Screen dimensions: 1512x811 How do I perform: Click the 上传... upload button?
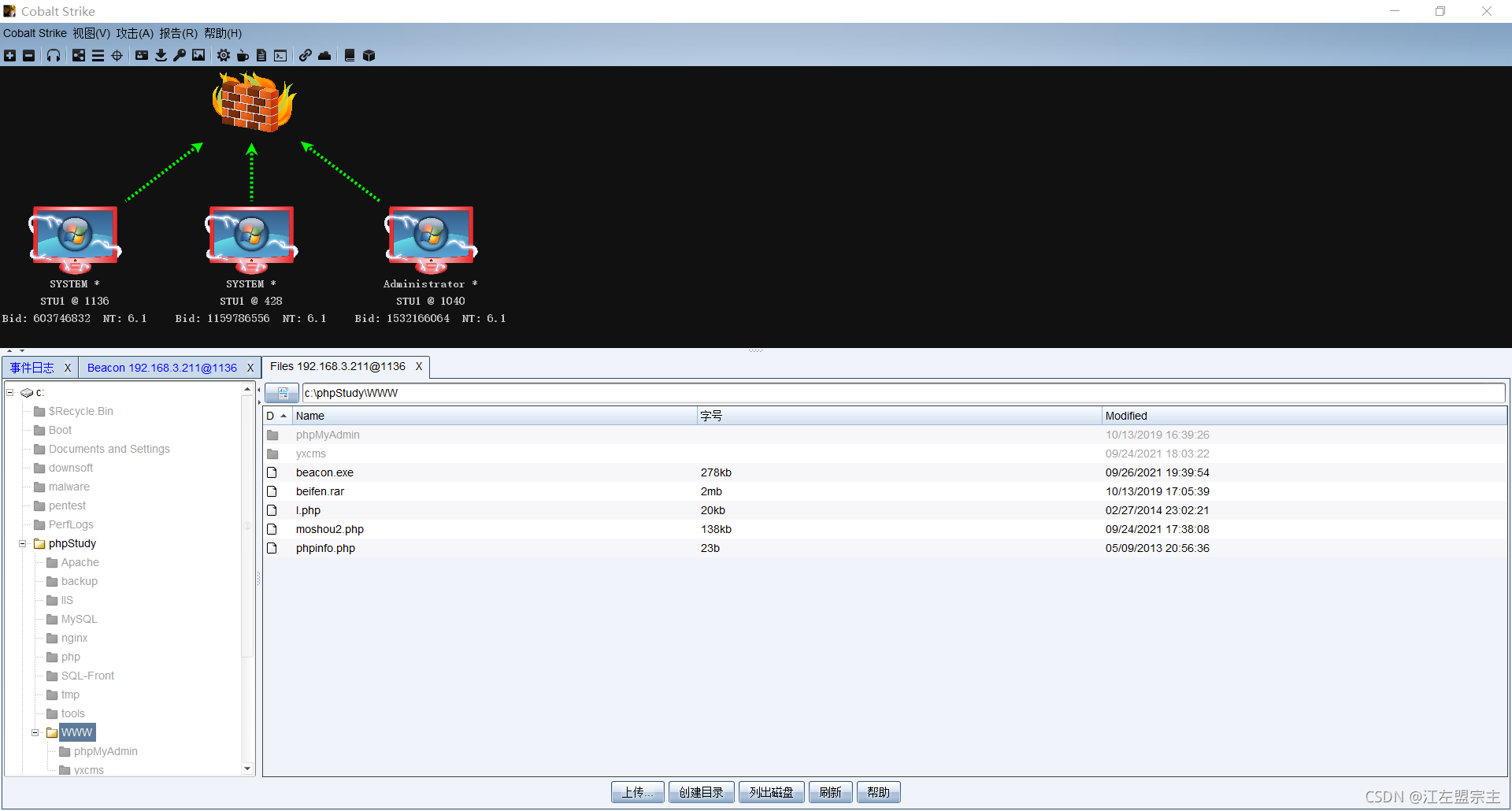click(638, 792)
